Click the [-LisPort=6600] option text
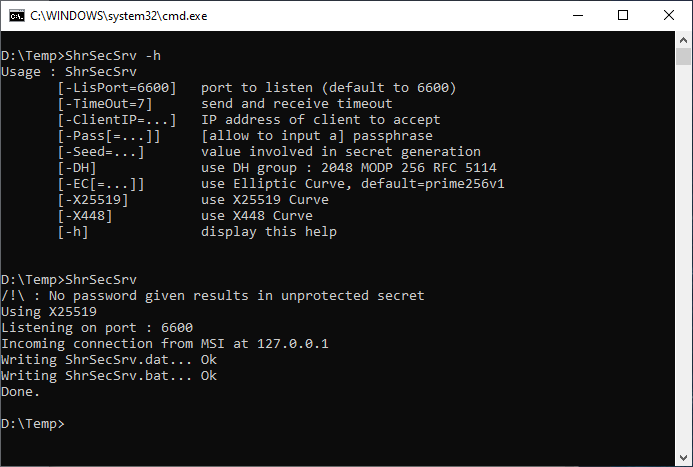Screen dimensions: 693x467 [x=117, y=87]
